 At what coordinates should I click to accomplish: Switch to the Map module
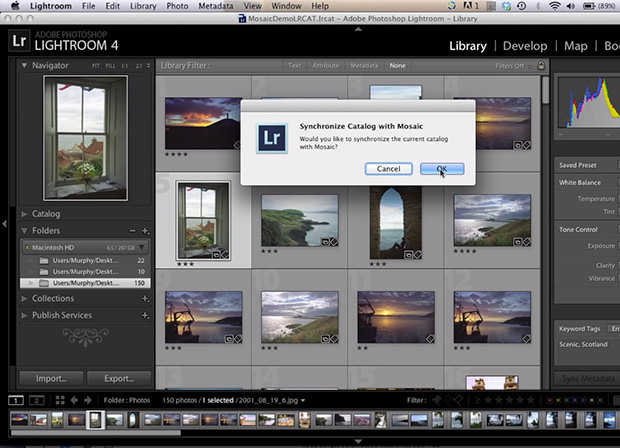575,46
